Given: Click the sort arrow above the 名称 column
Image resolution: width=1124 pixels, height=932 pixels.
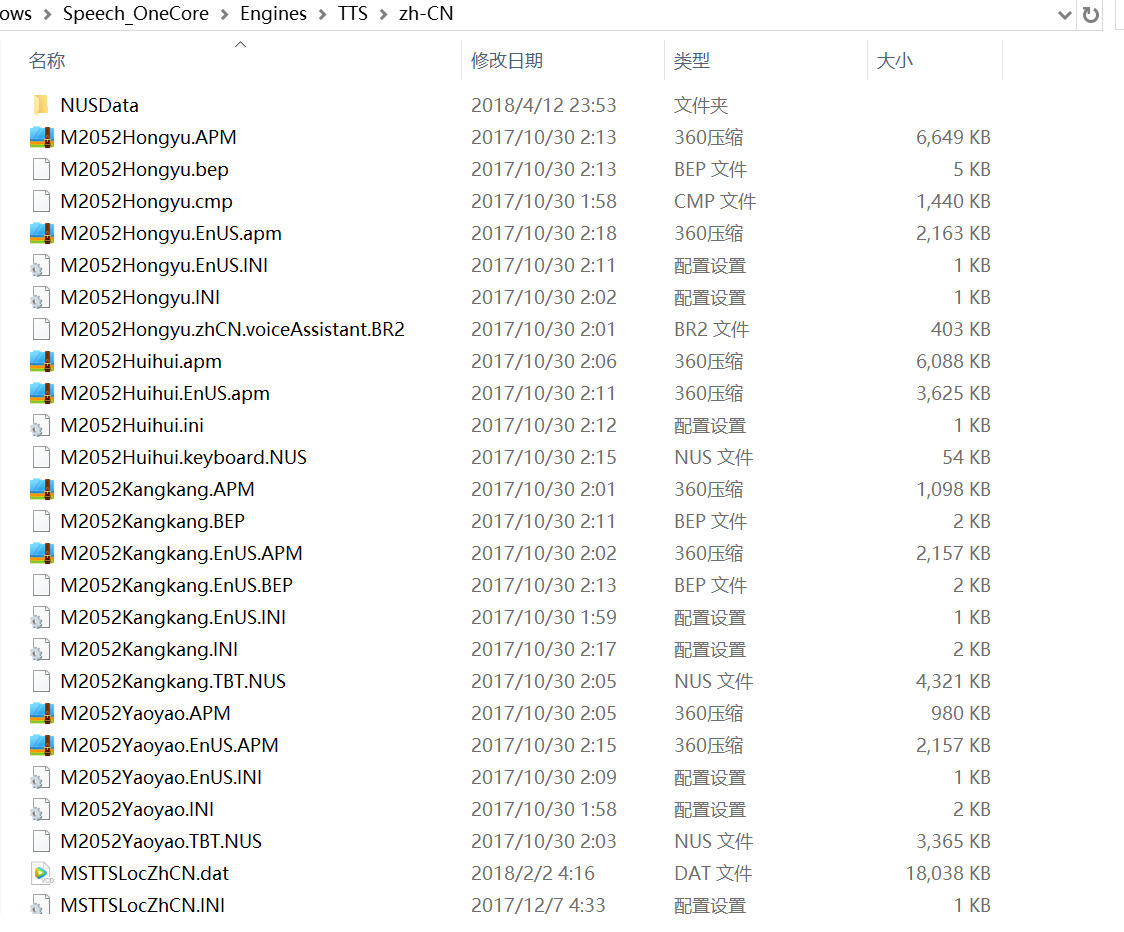Looking at the screenshot, I should click(240, 43).
